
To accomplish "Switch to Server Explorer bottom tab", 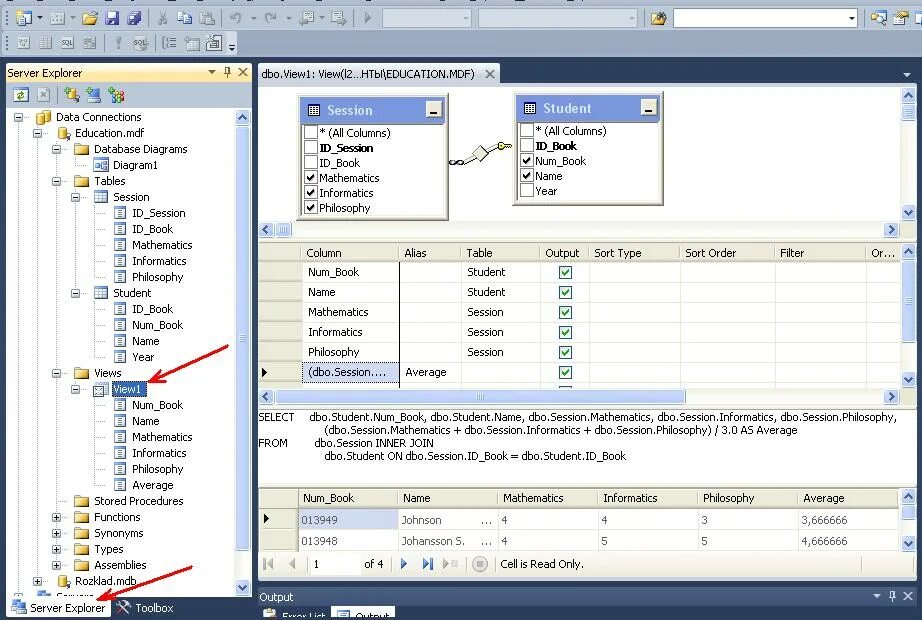I will click(59, 608).
